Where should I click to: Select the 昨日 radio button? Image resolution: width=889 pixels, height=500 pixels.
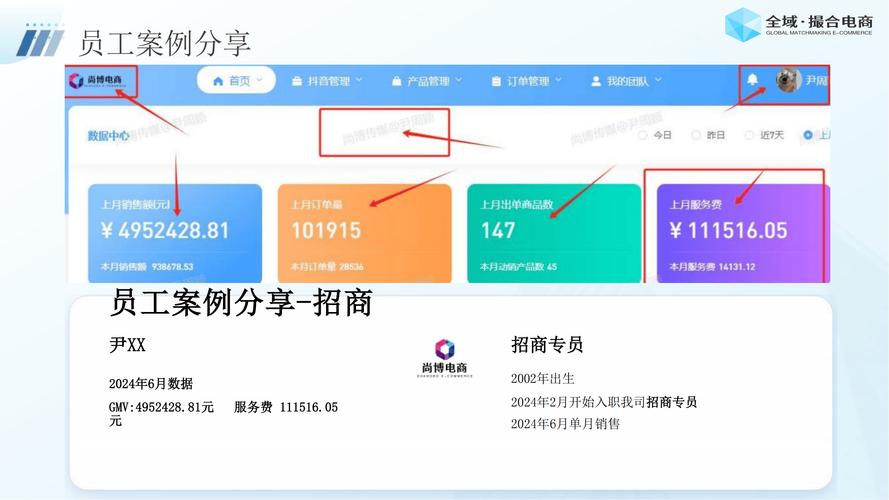pyautogui.click(x=696, y=135)
